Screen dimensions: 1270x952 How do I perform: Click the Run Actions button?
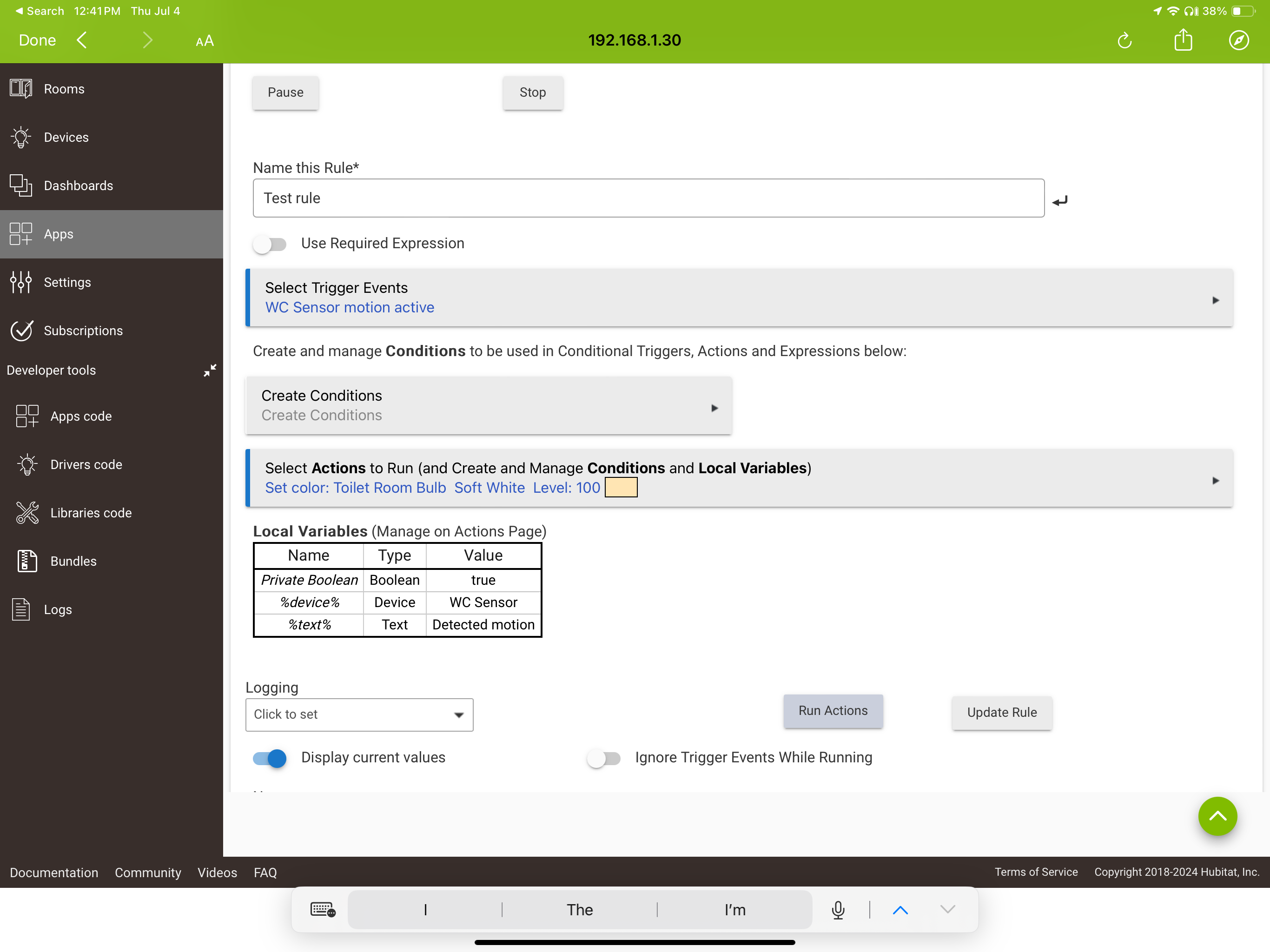[x=833, y=711]
